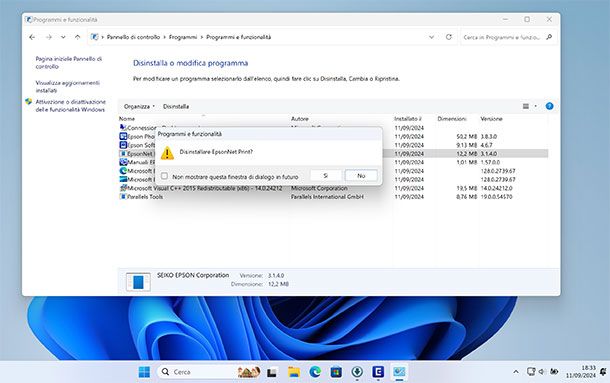The image size is (610, 383).
Task: Select 'Pannello di controllo' in the breadcrumb
Action: (133, 37)
